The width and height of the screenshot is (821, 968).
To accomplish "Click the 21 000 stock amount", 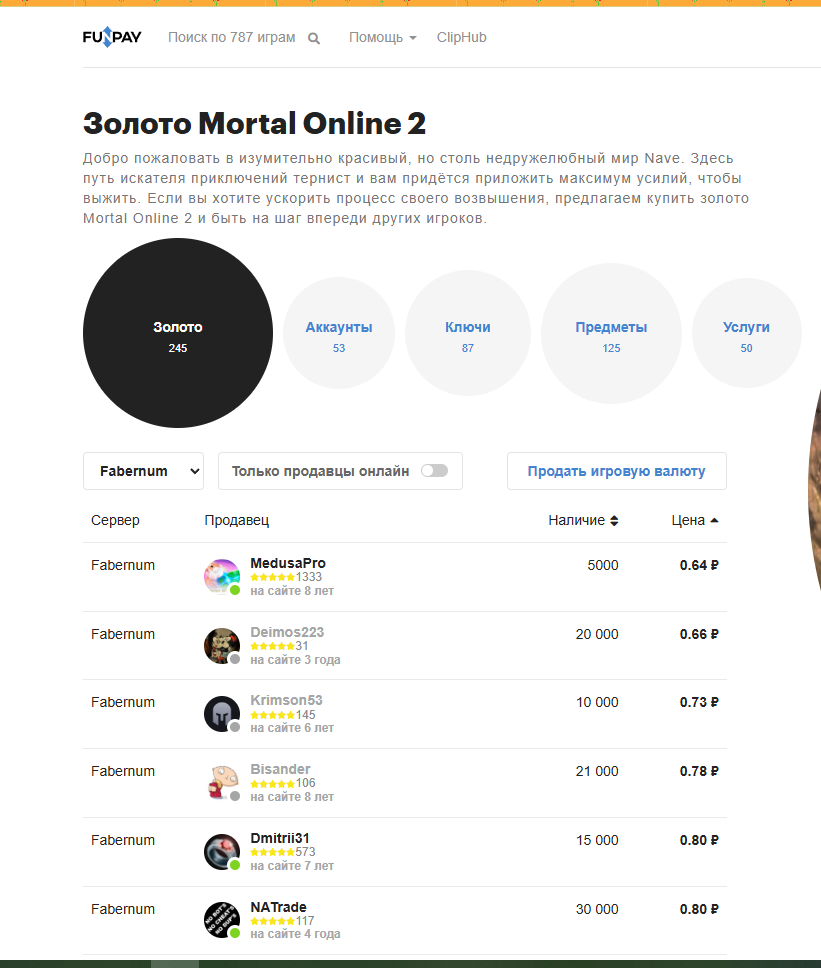I will (597, 771).
